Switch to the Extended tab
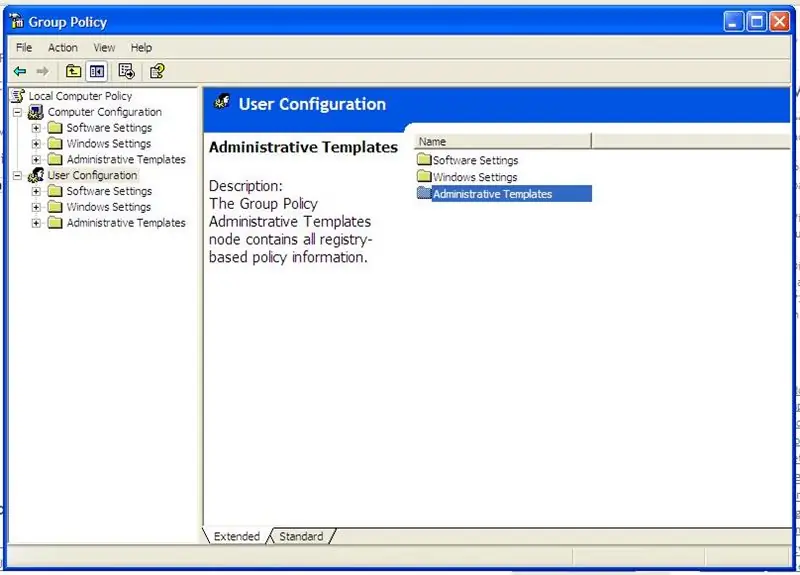Viewport: 800px width, 575px height. coord(236,536)
